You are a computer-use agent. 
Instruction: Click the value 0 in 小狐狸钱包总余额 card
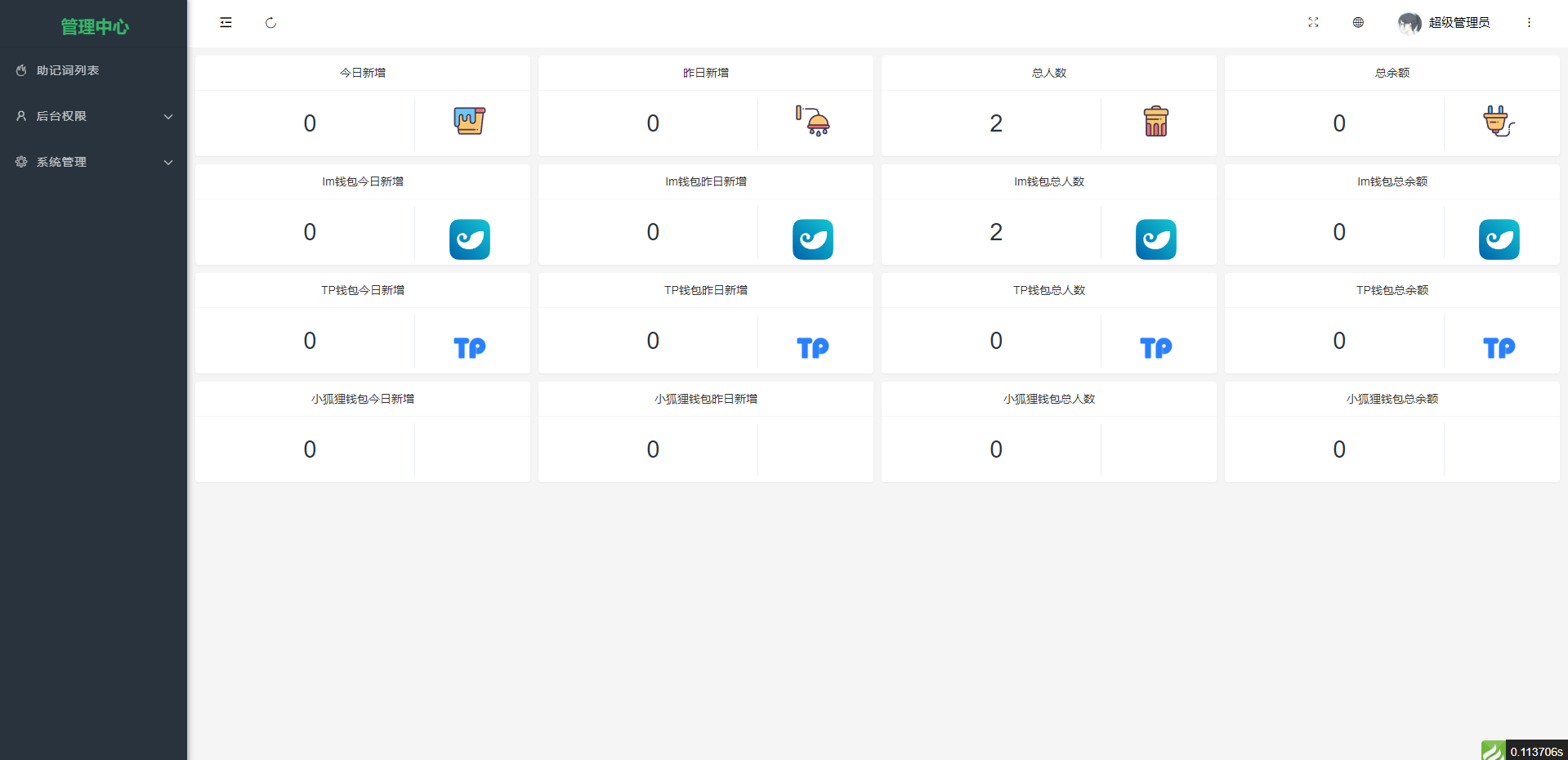[x=1339, y=449]
